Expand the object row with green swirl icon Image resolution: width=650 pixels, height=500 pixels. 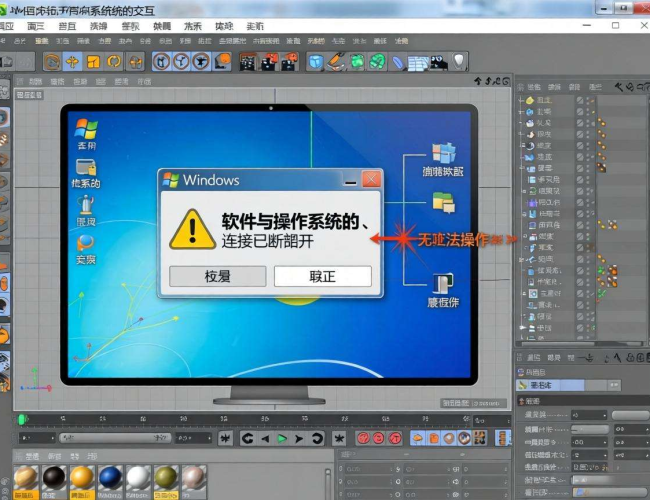[524, 191]
